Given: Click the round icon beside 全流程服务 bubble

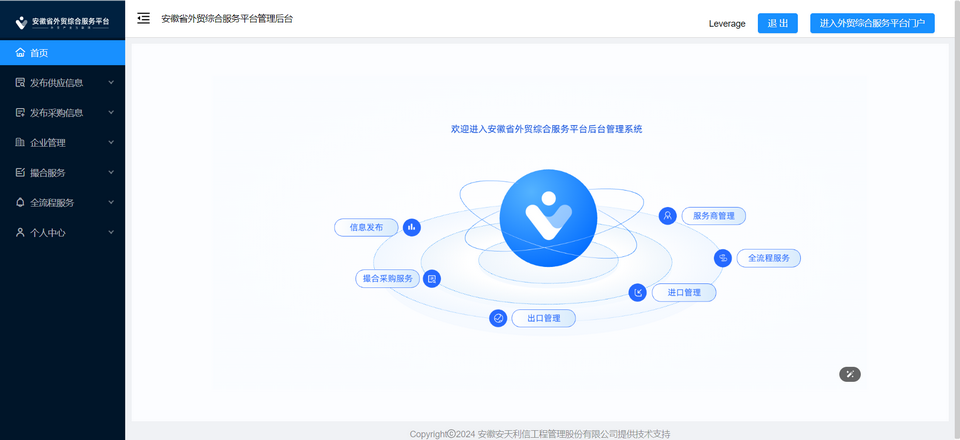Looking at the screenshot, I should [x=722, y=258].
